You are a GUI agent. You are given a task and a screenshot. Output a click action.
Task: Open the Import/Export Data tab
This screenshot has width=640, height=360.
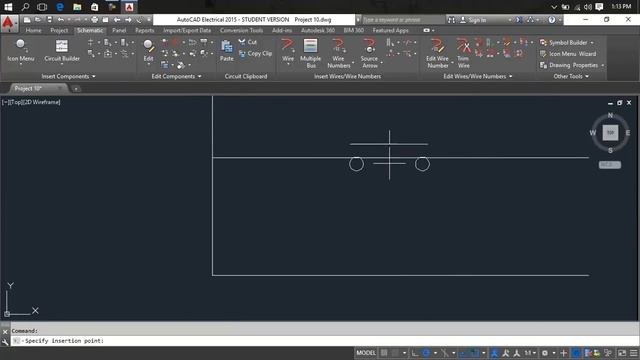point(187,30)
